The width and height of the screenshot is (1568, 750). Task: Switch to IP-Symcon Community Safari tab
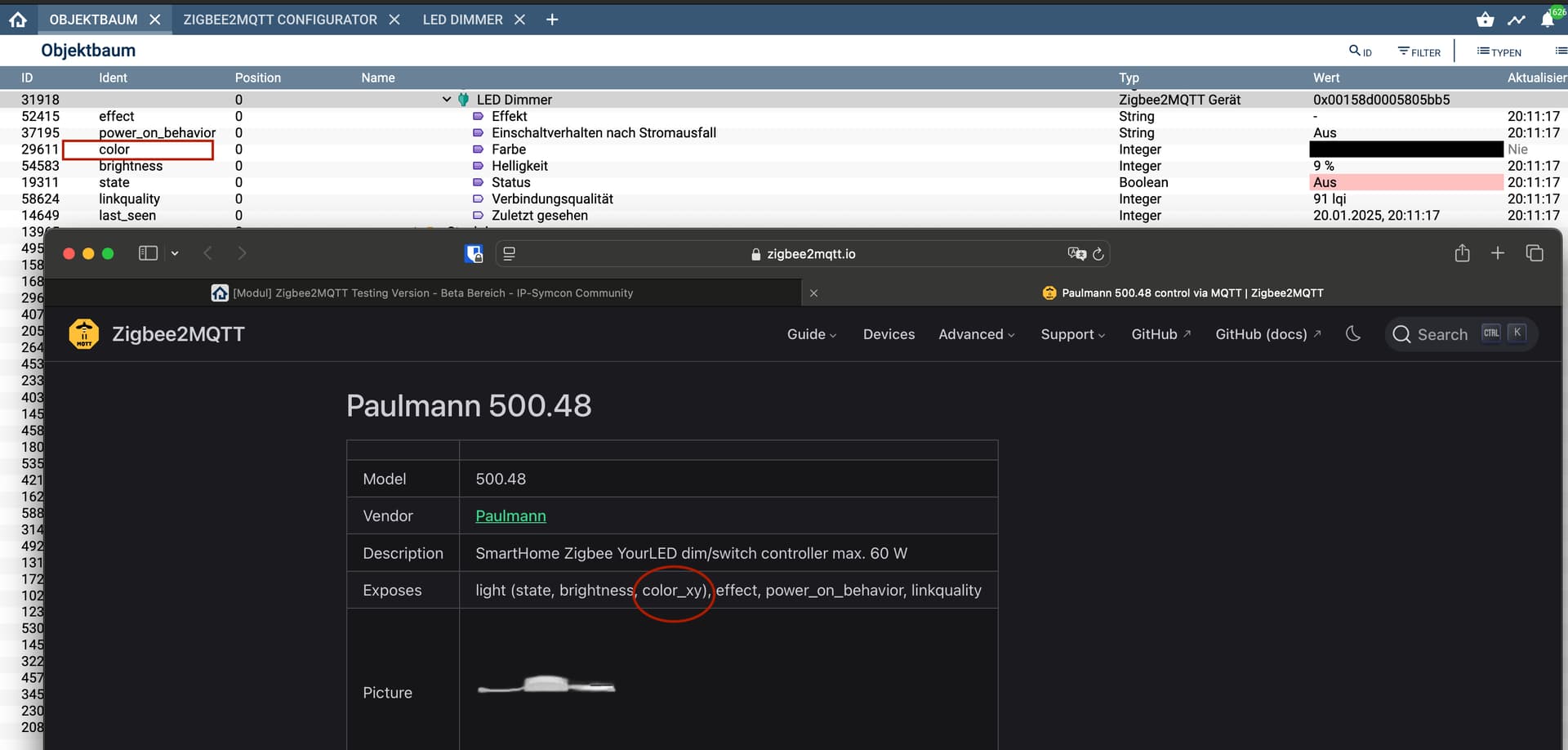[x=423, y=292]
